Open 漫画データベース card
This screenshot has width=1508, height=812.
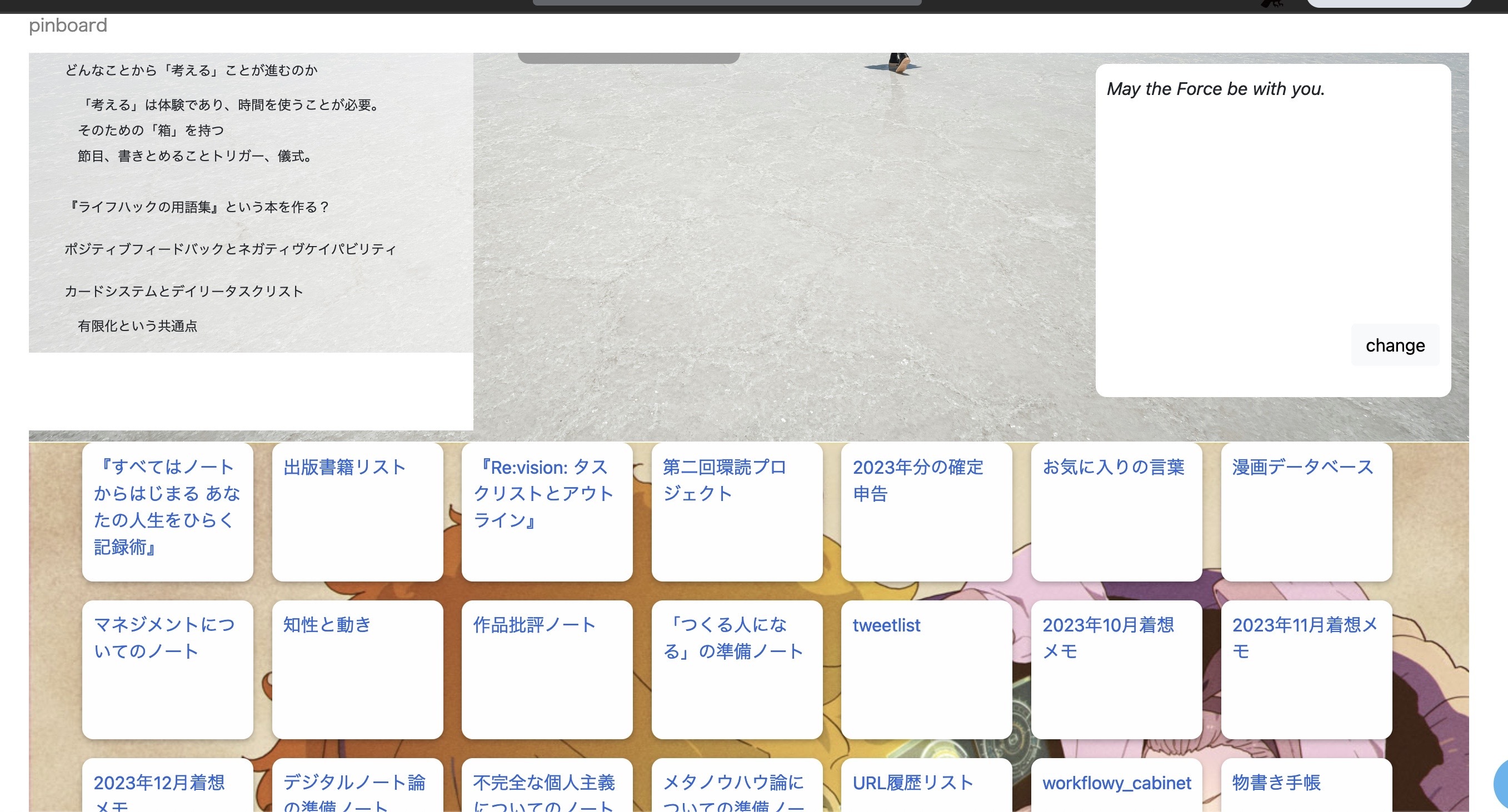click(1302, 468)
